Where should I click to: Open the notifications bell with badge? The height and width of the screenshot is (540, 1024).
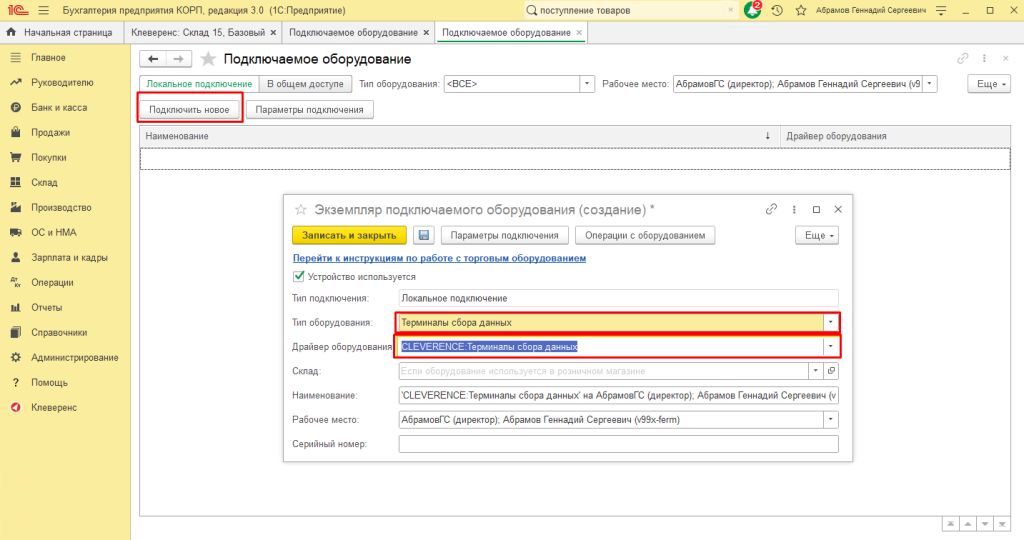[752, 9]
